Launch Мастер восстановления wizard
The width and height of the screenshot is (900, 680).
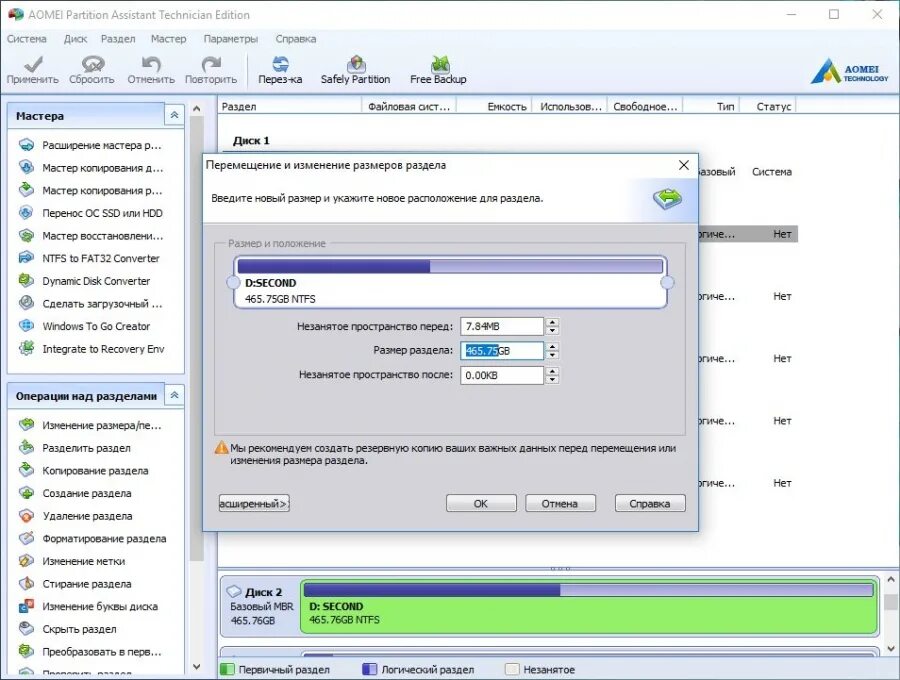click(91, 236)
